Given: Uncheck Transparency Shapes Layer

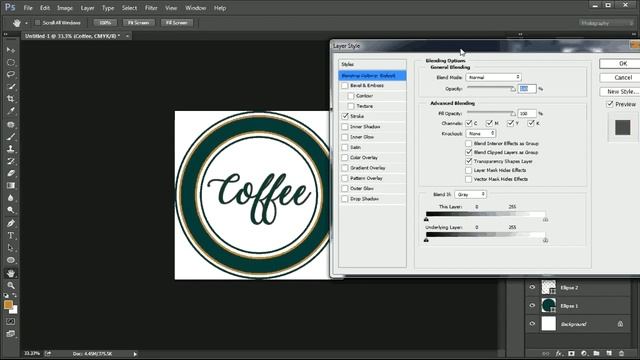Looking at the screenshot, I should coord(469,161).
